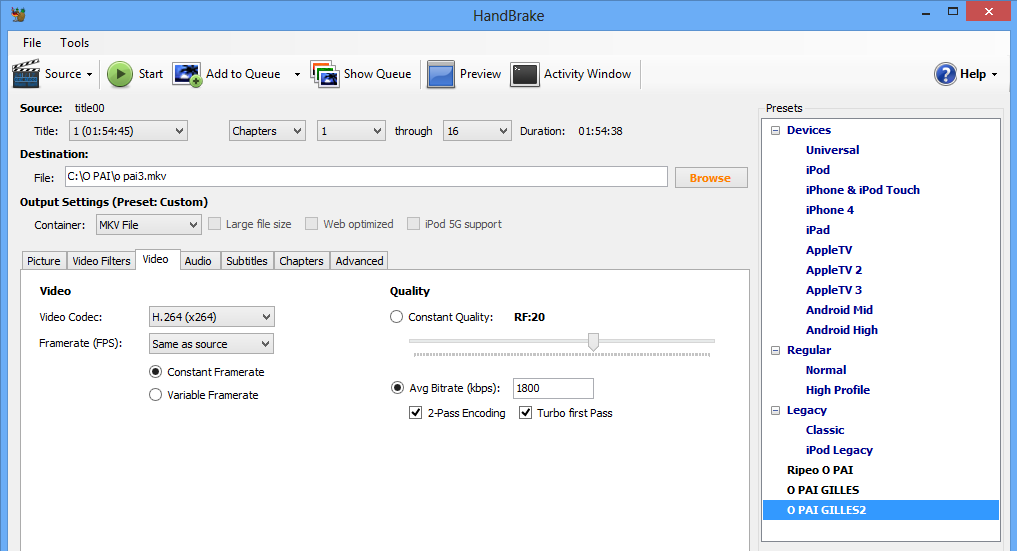
Task: Toggle Web optimized checkbox
Action: click(x=311, y=224)
